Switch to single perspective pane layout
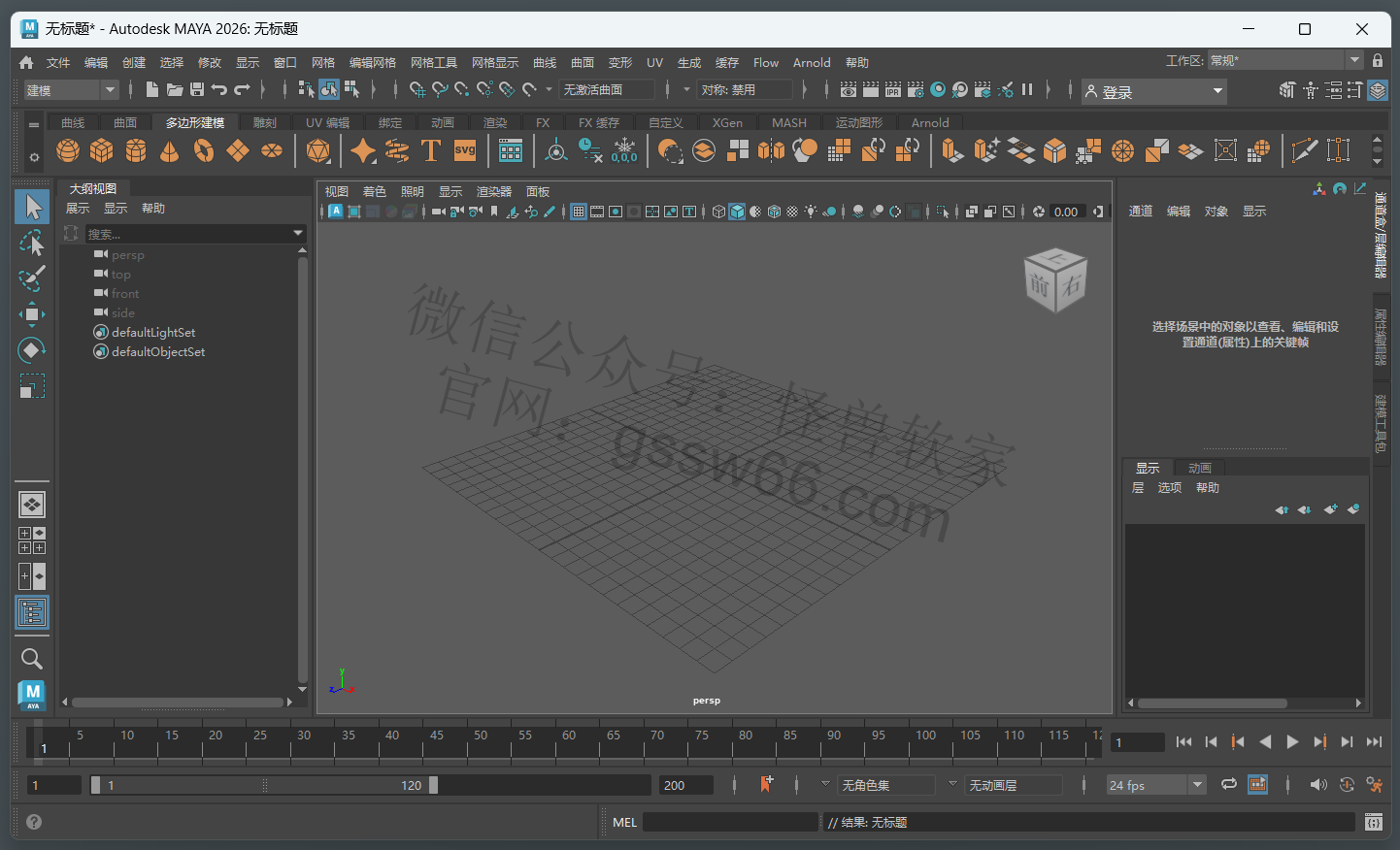 coord(32,505)
